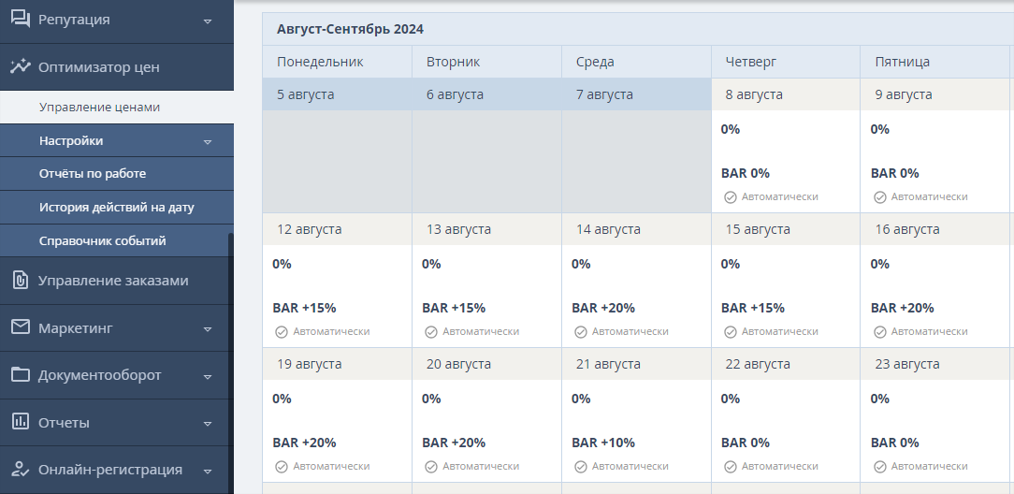Click BAR +10% on 21 августа
This screenshot has width=1014, height=494.
coord(603,443)
